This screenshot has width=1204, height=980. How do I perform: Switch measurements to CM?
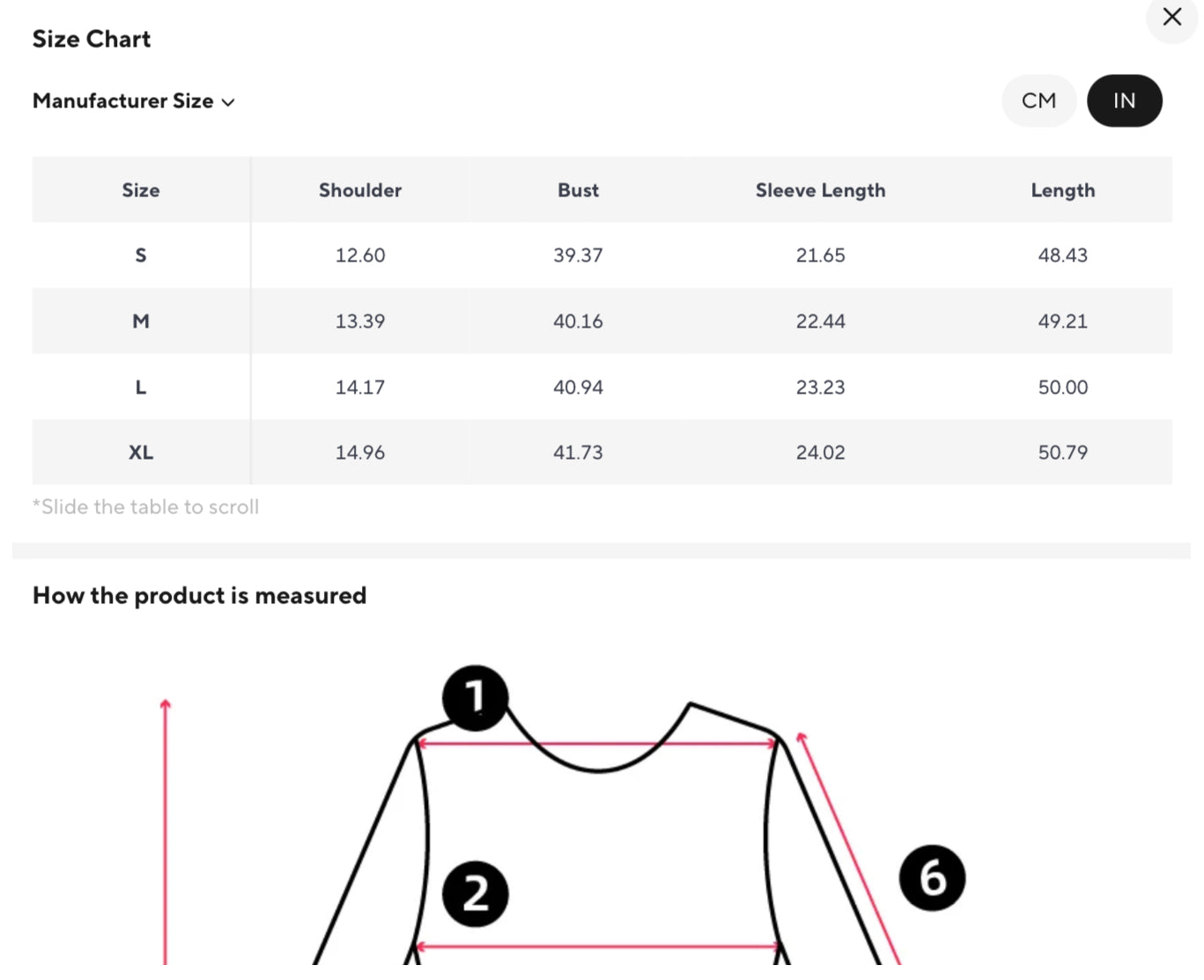[x=1038, y=100]
